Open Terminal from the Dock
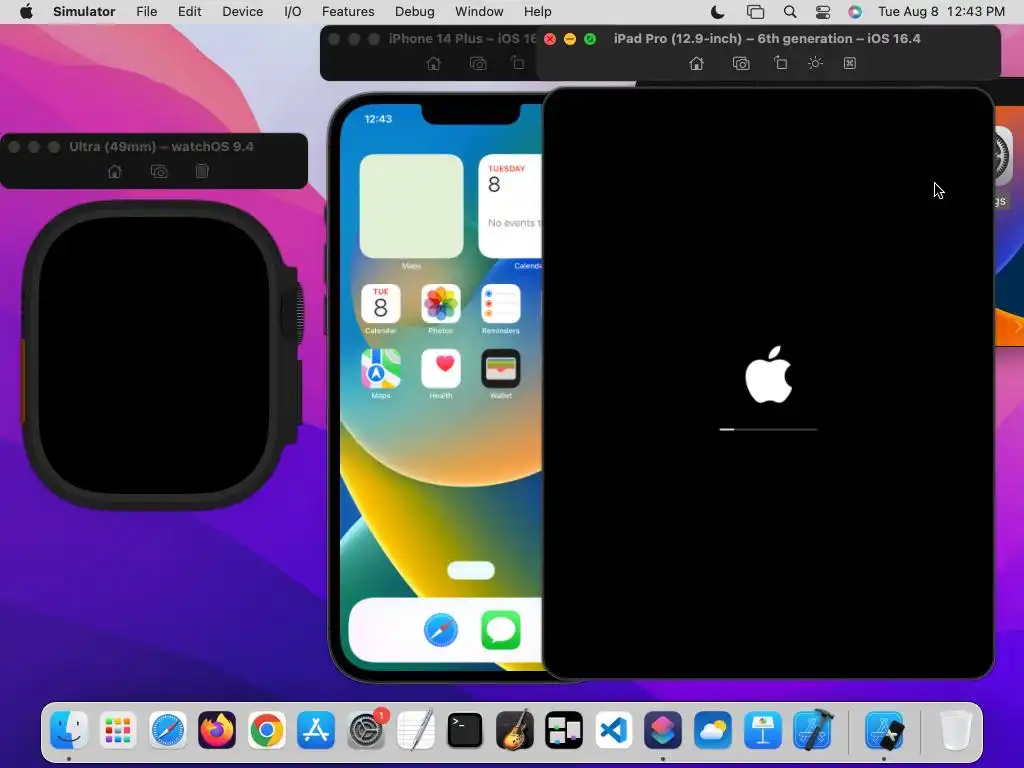The height and width of the screenshot is (768, 1024). (x=465, y=729)
